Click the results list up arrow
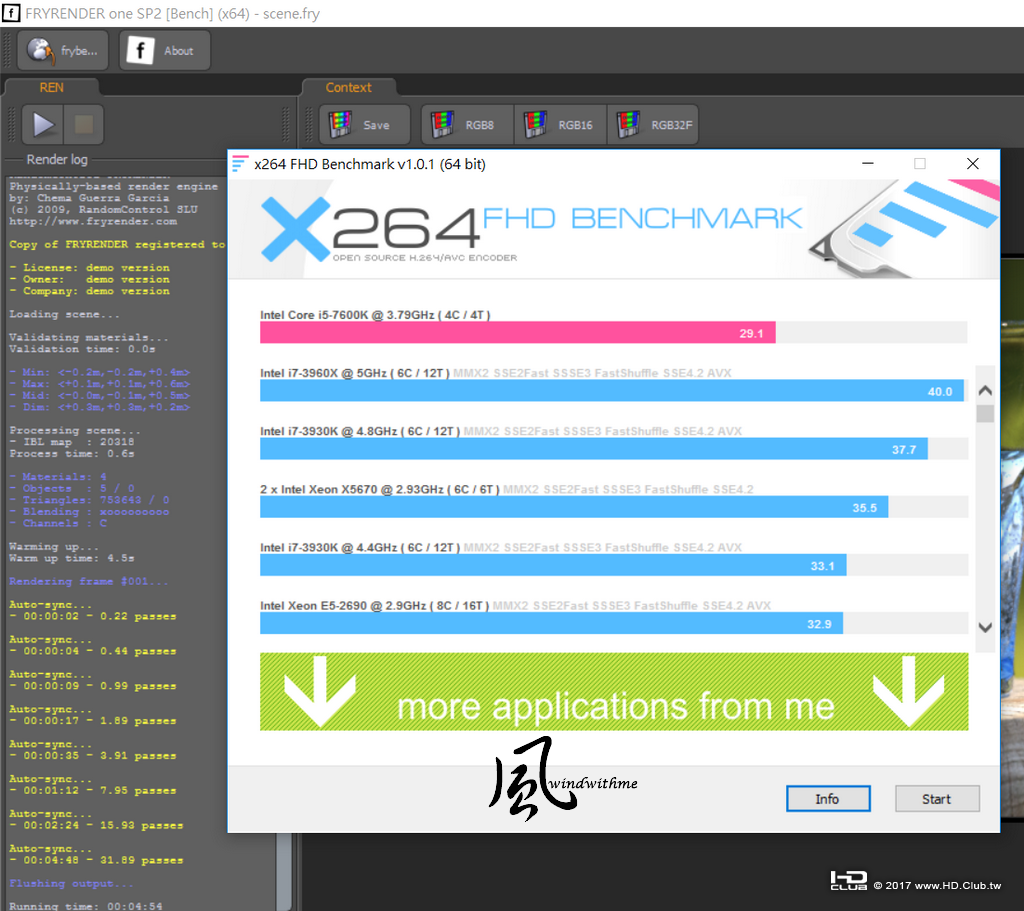This screenshot has width=1024, height=911. coord(985,391)
